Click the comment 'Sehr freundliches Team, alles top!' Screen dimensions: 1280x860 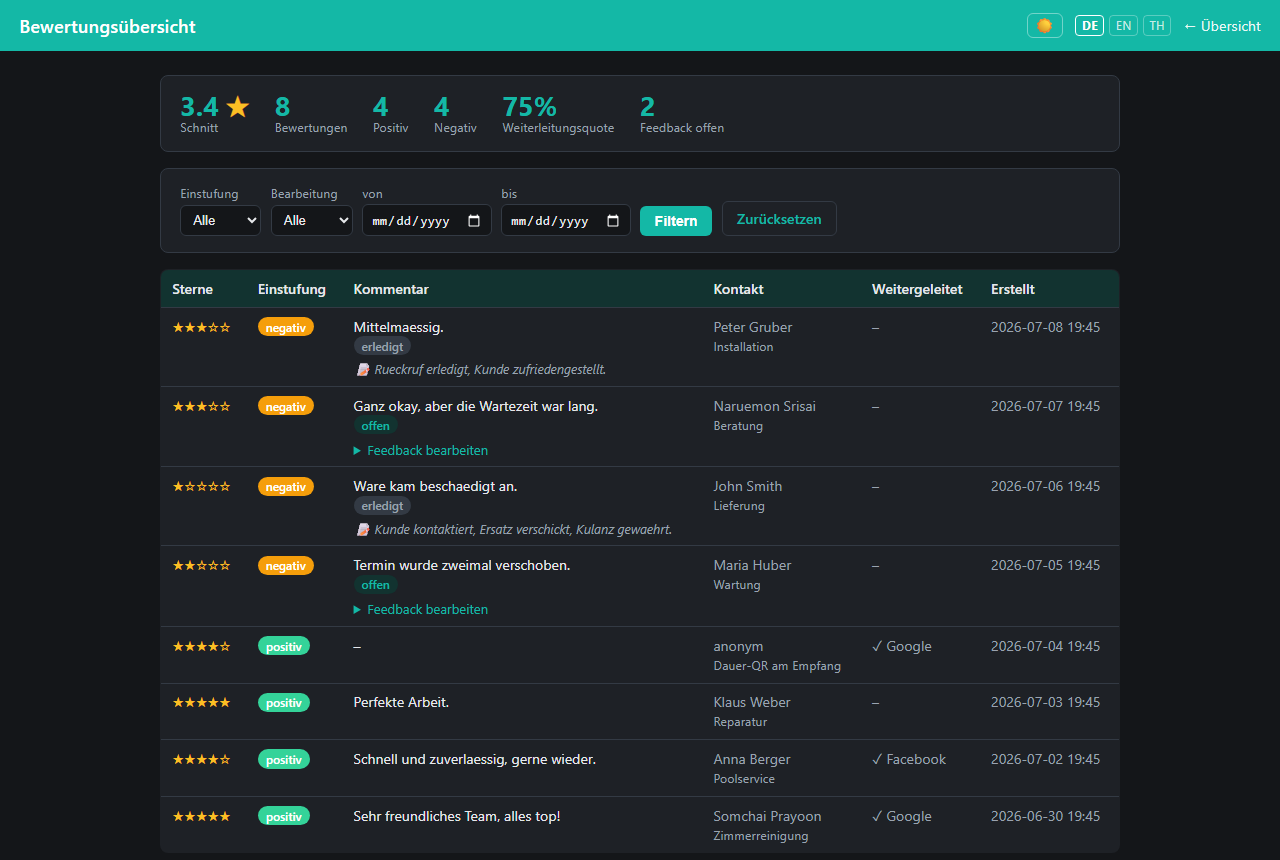[x=457, y=816]
